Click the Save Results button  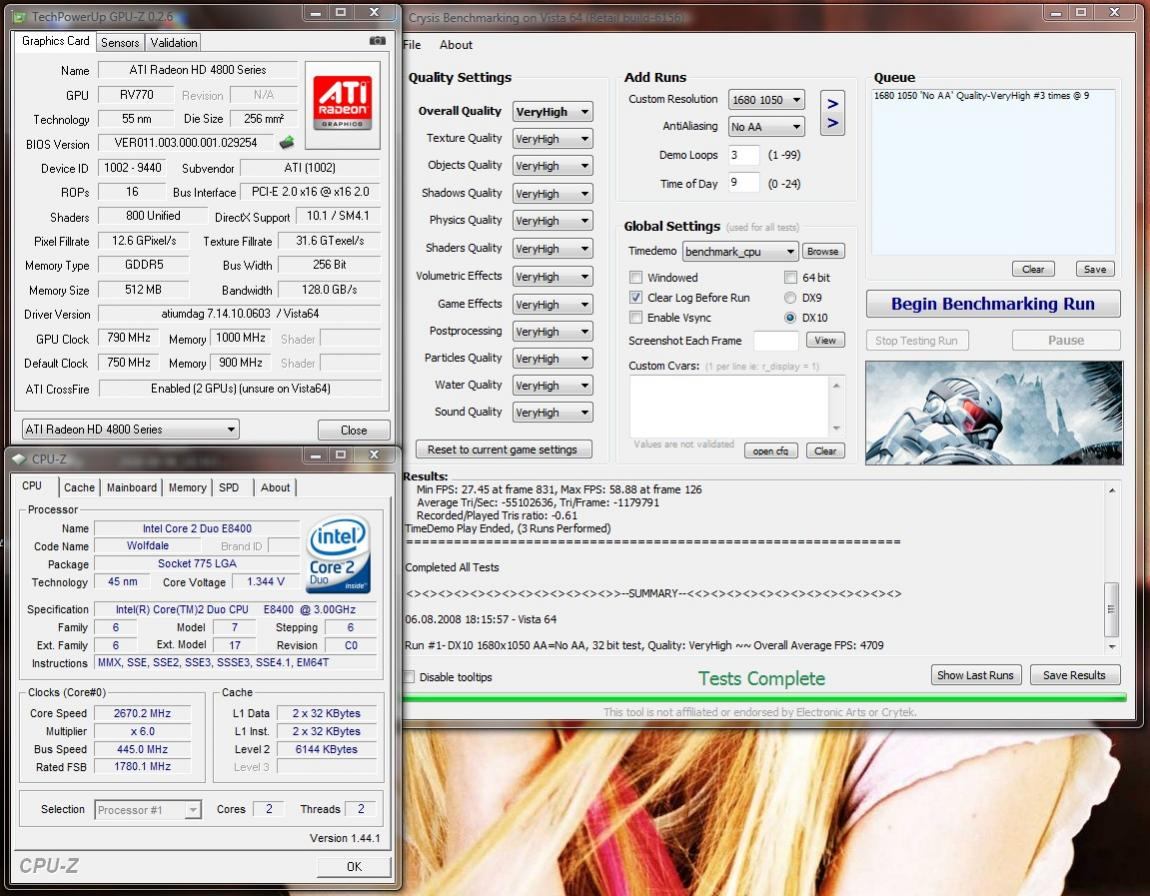1074,675
